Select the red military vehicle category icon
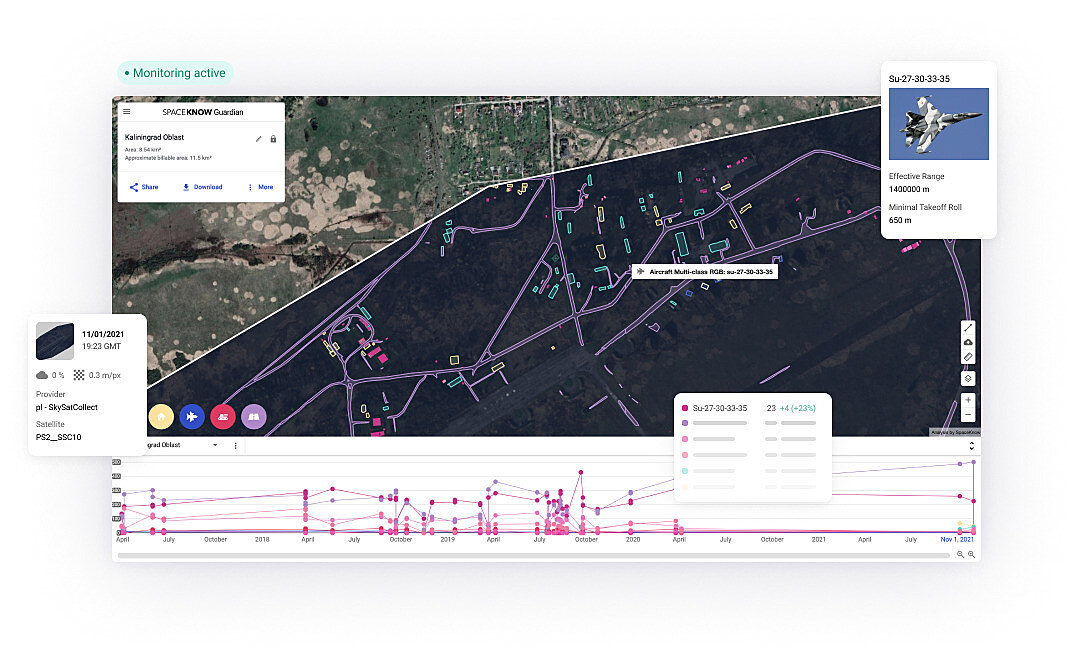Image resolution: width=1081 pixels, height=666 pixels. coord(223,416)
